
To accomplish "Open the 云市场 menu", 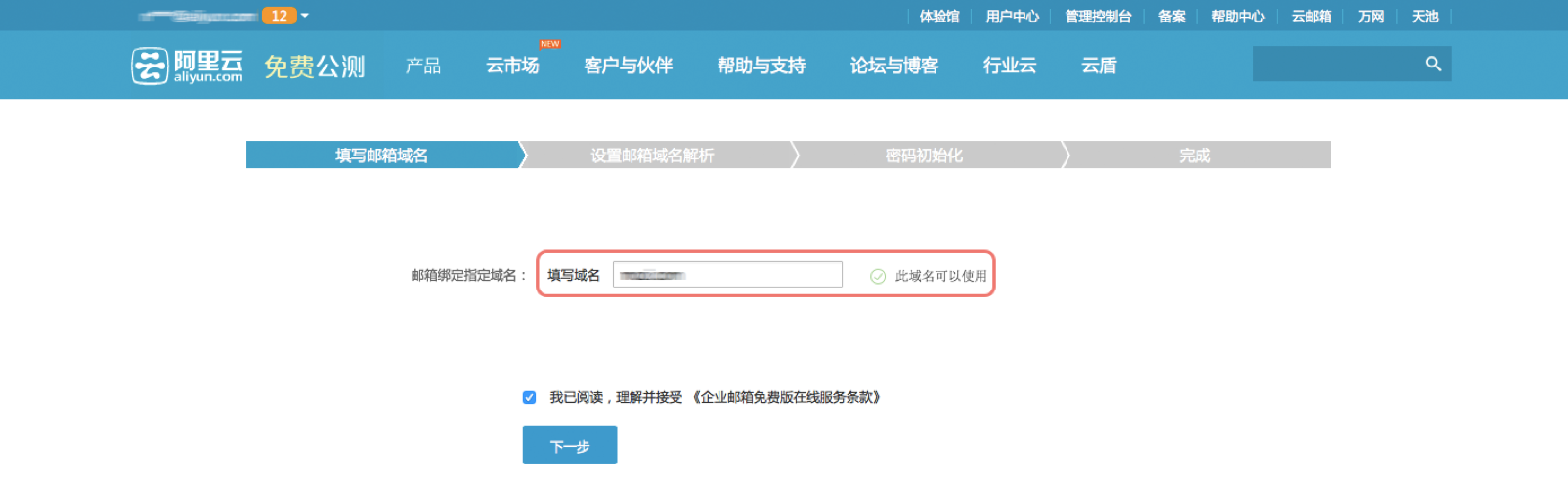I will [x=512, y=66].
